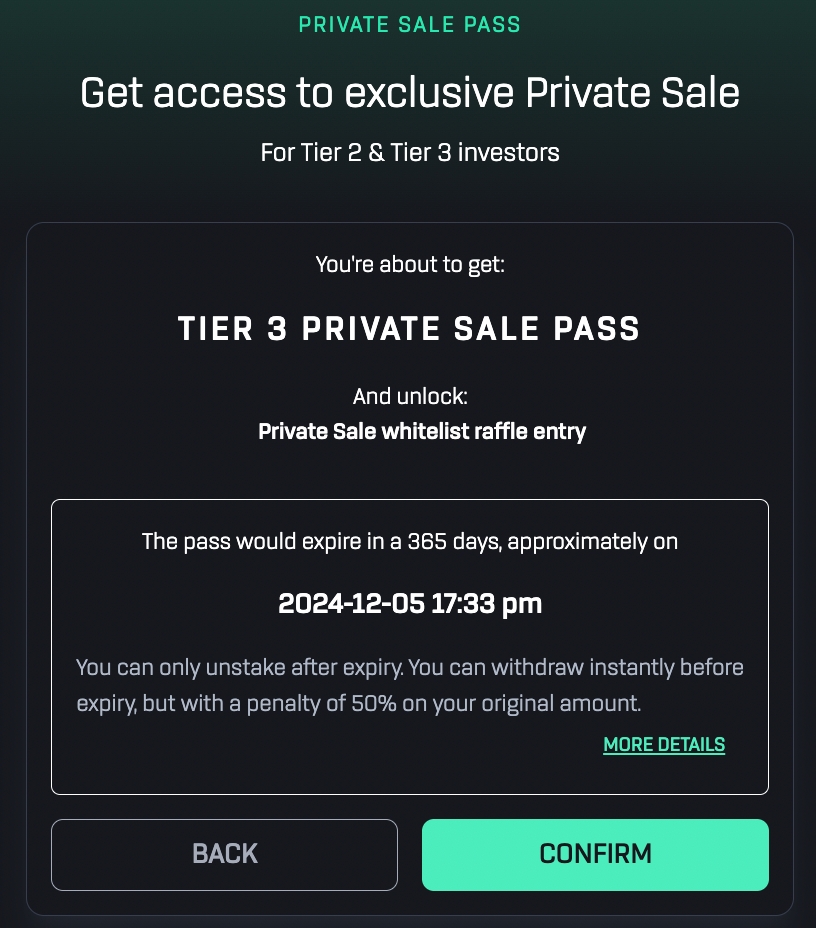Viewport: 816px width, 928px height.
Task: Click 'For Tier 2 & Tier 3 investors' subtitle
Action: [x=410, y=153]
